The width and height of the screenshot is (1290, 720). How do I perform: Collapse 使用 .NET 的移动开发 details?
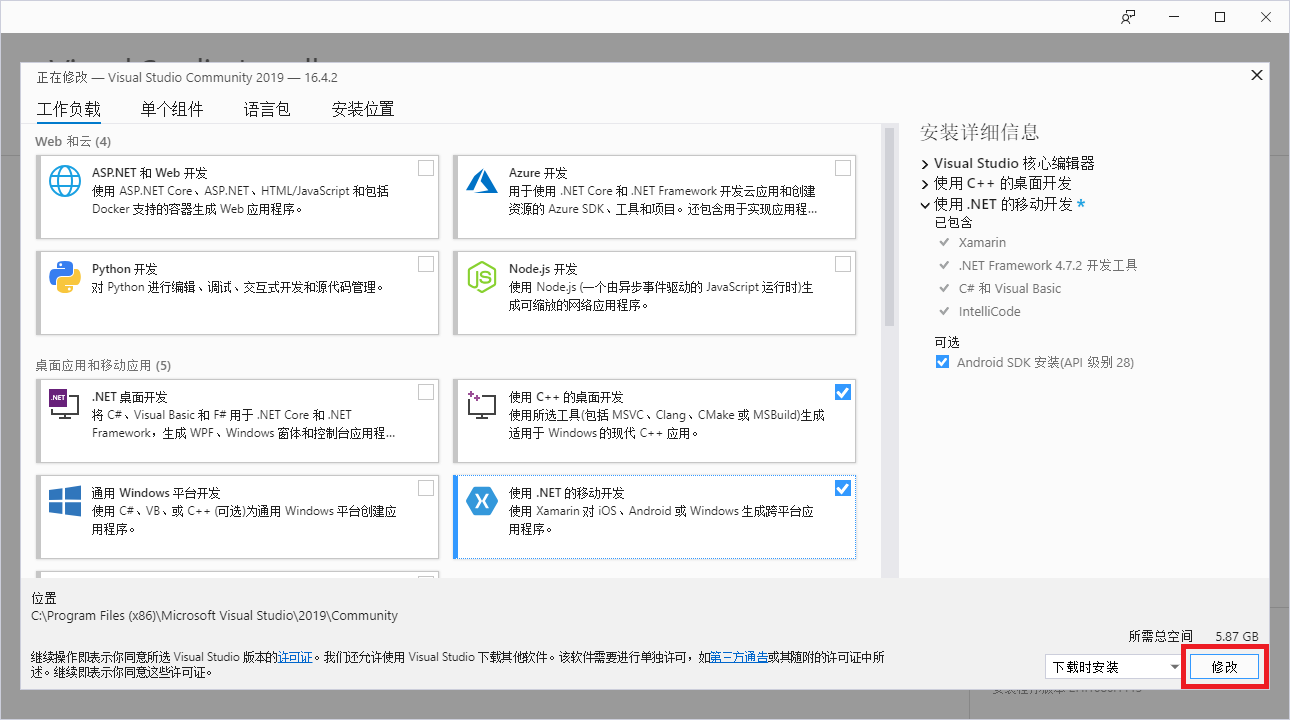tap(926, 204)
